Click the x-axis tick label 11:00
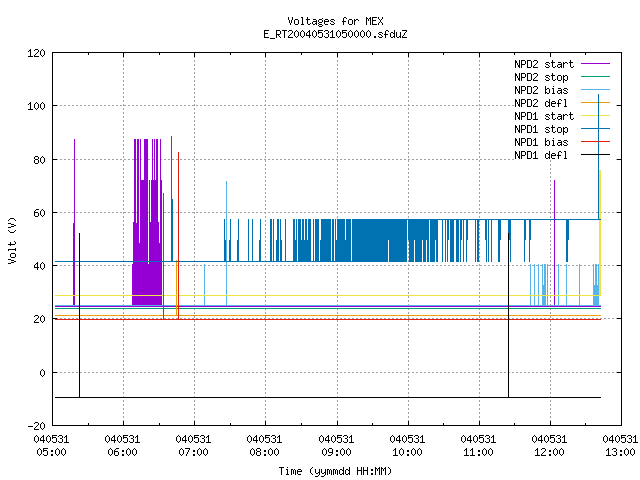This screenshot has width=640, height=480. pyautogui.click(x=478, y=452)
